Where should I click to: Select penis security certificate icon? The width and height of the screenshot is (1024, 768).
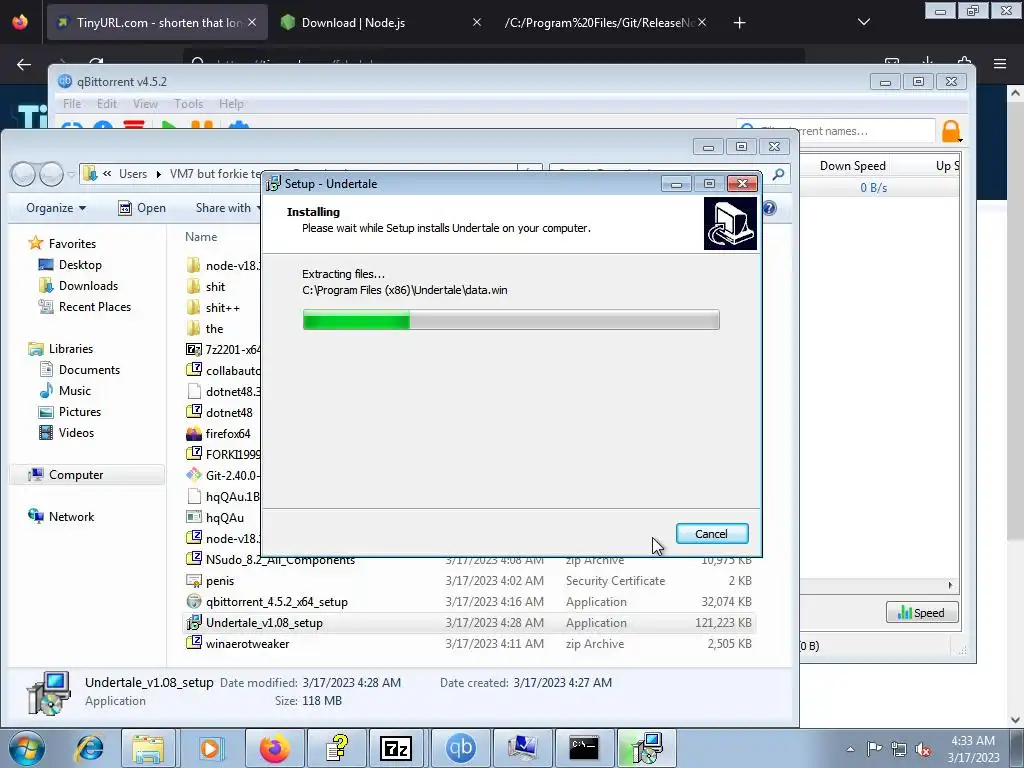click(x=193, y=581)
